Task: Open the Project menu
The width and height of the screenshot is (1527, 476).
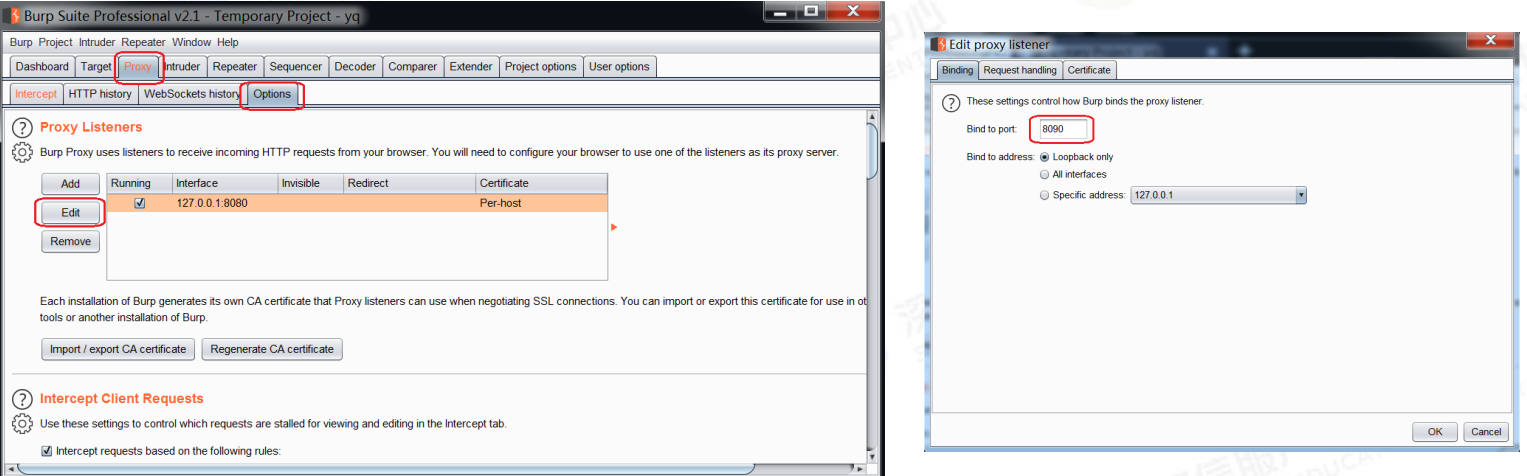Action: [x=56, y=42]
